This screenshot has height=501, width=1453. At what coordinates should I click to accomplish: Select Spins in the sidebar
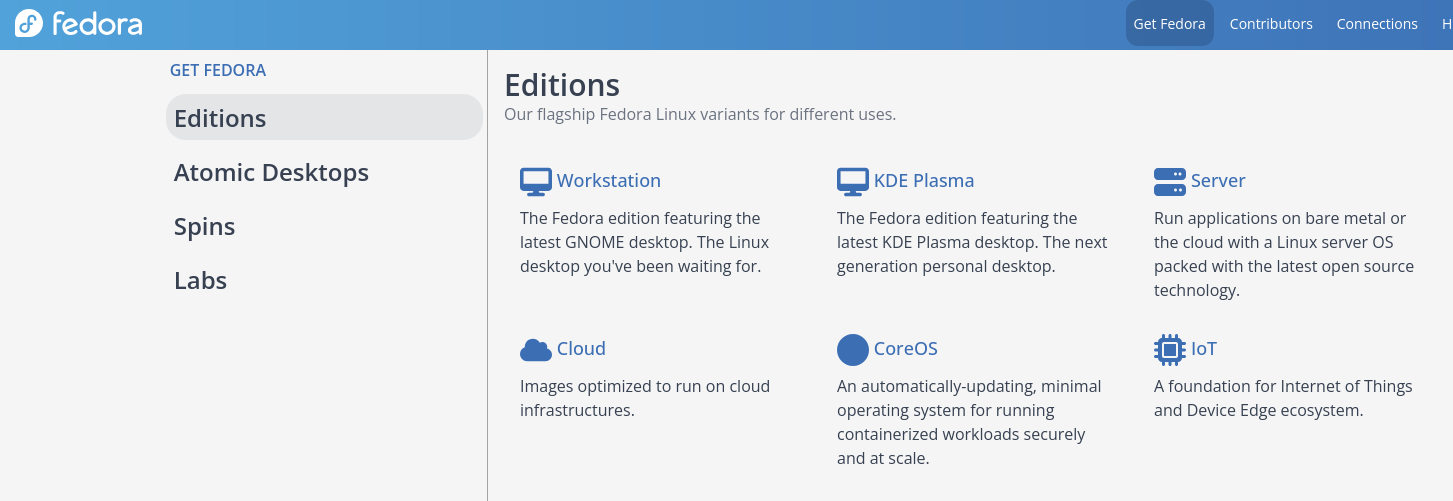[205, 226]
